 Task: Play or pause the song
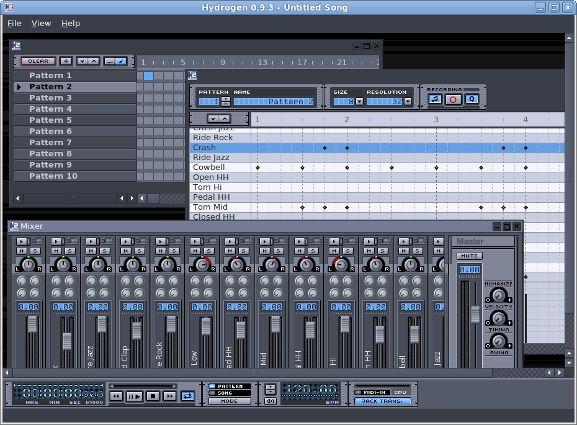coord(134,396)
